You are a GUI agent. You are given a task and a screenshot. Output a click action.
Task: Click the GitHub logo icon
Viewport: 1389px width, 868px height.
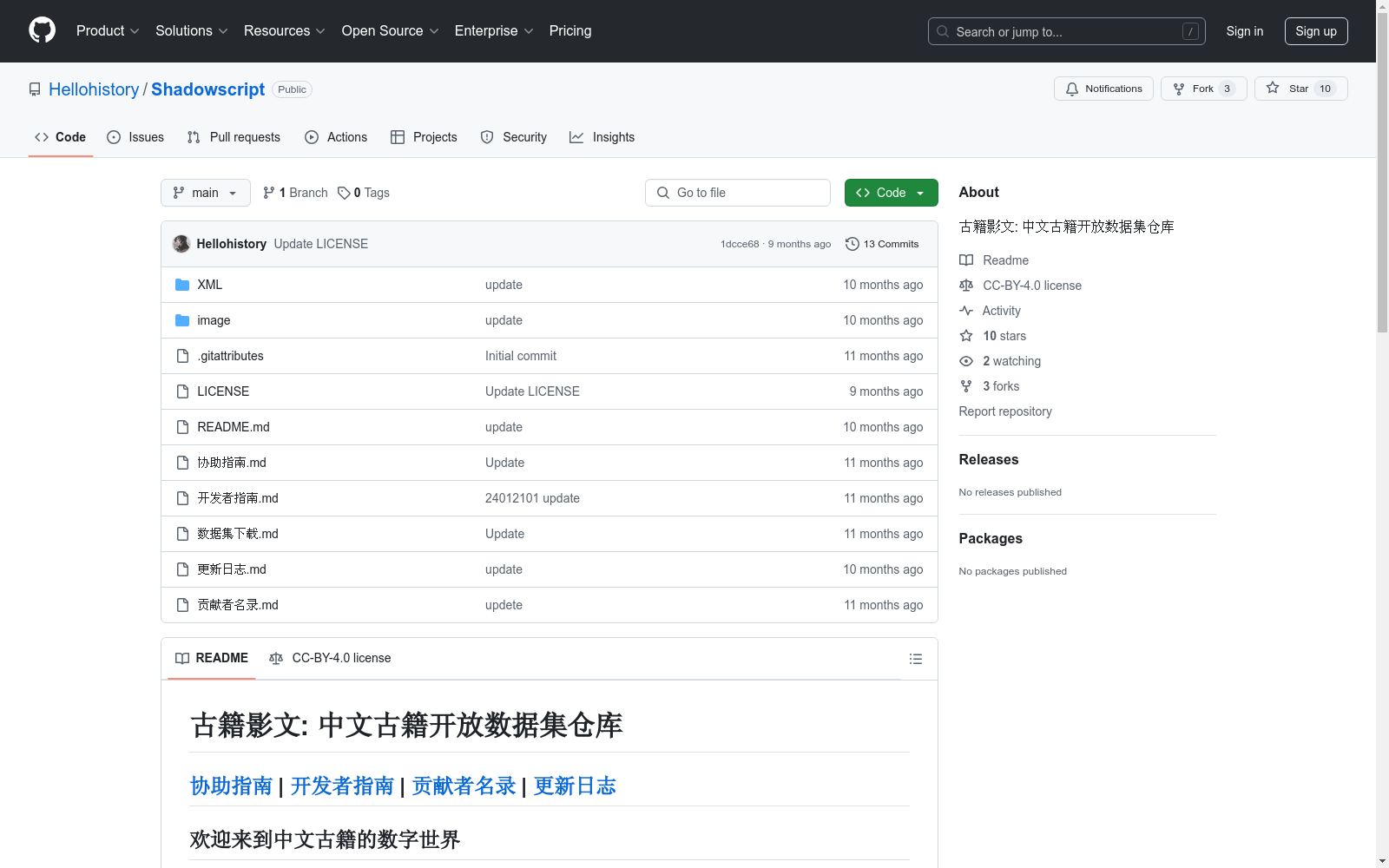coord(42,30)
